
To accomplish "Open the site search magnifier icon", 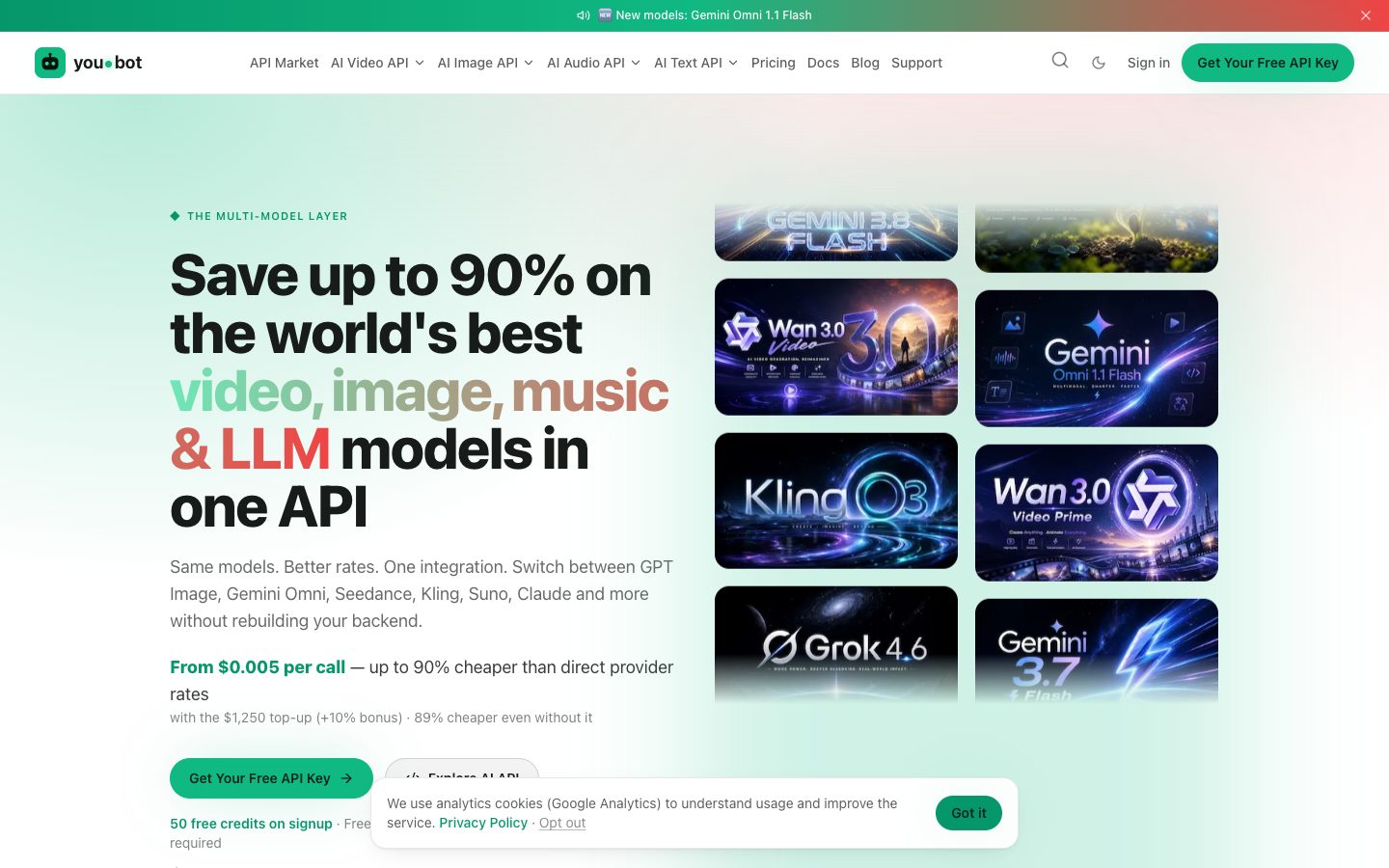I will [1060, 61].
